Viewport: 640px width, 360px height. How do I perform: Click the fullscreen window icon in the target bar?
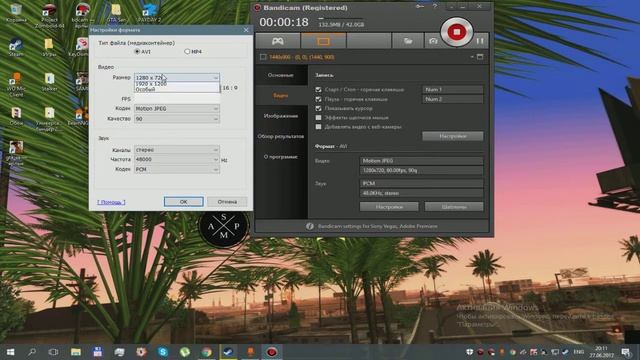tap(480, 57)
